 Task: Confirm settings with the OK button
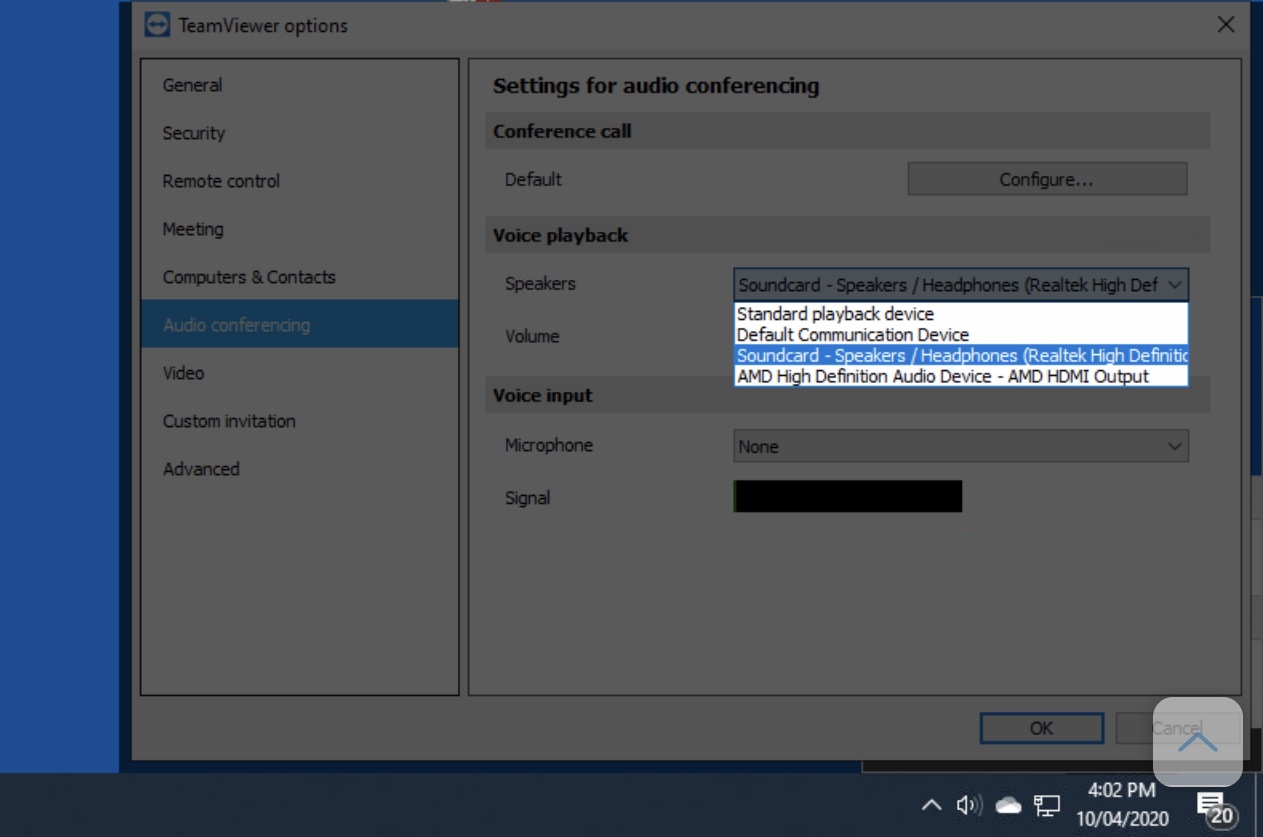[x=1041, y=728]
